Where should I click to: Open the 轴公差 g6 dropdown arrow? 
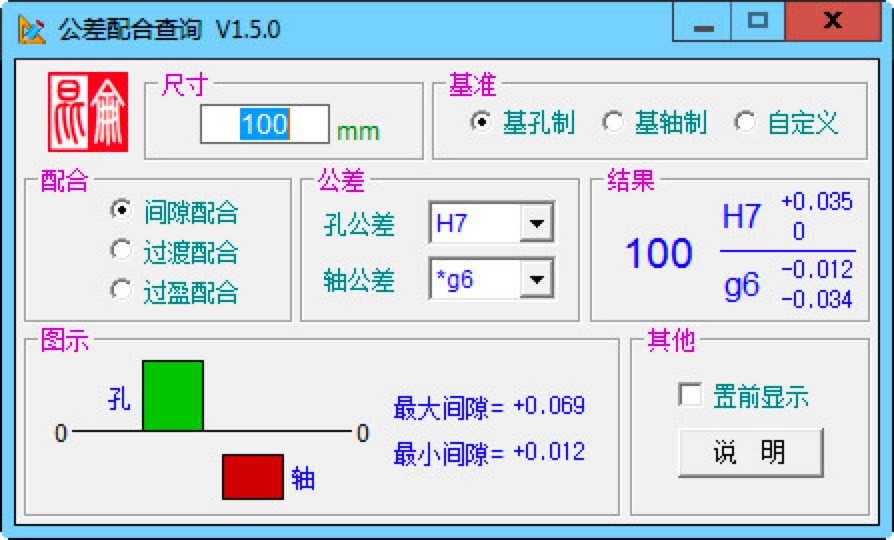tap(536, 279)
